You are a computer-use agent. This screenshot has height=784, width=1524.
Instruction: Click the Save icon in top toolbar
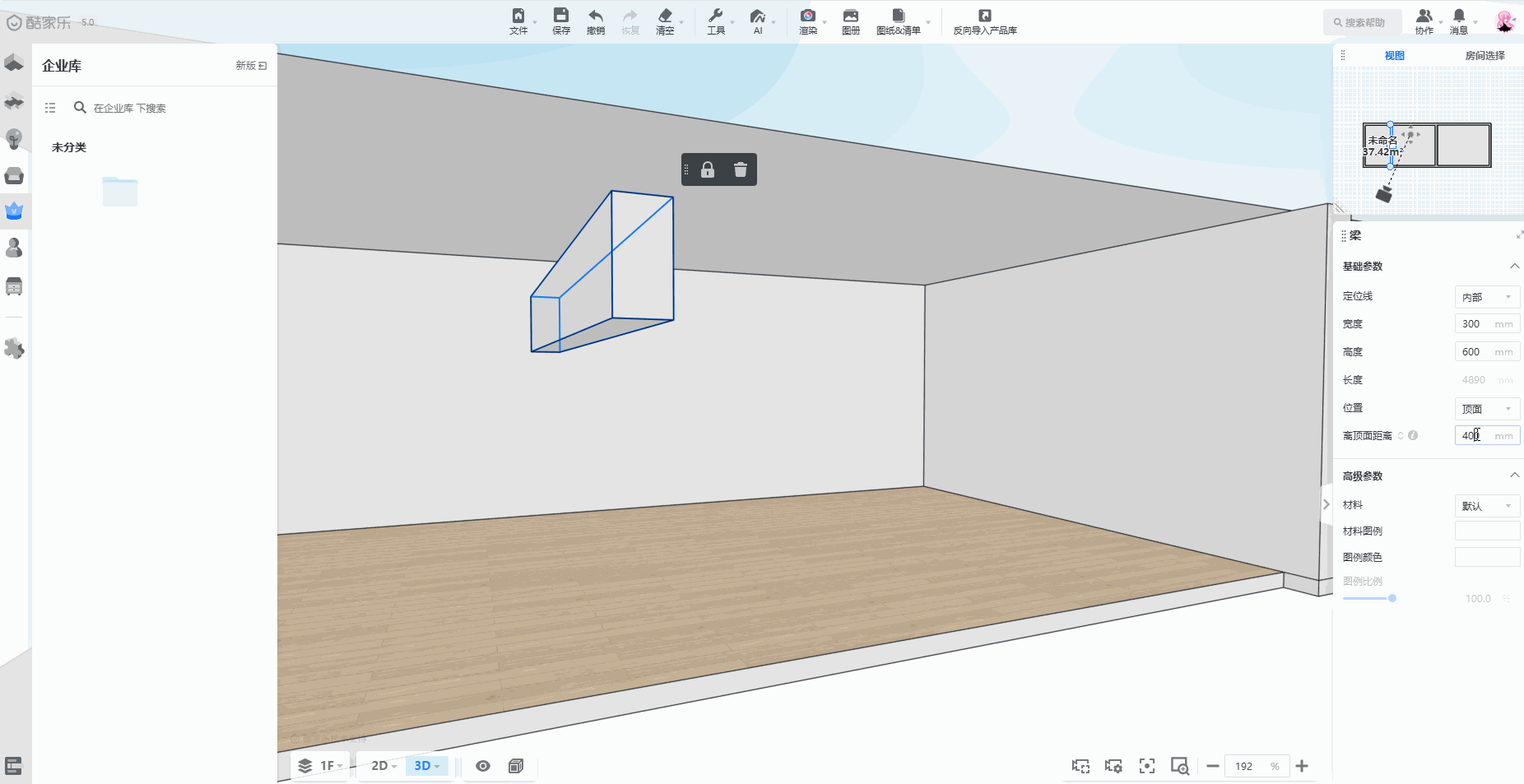point(561,21)
